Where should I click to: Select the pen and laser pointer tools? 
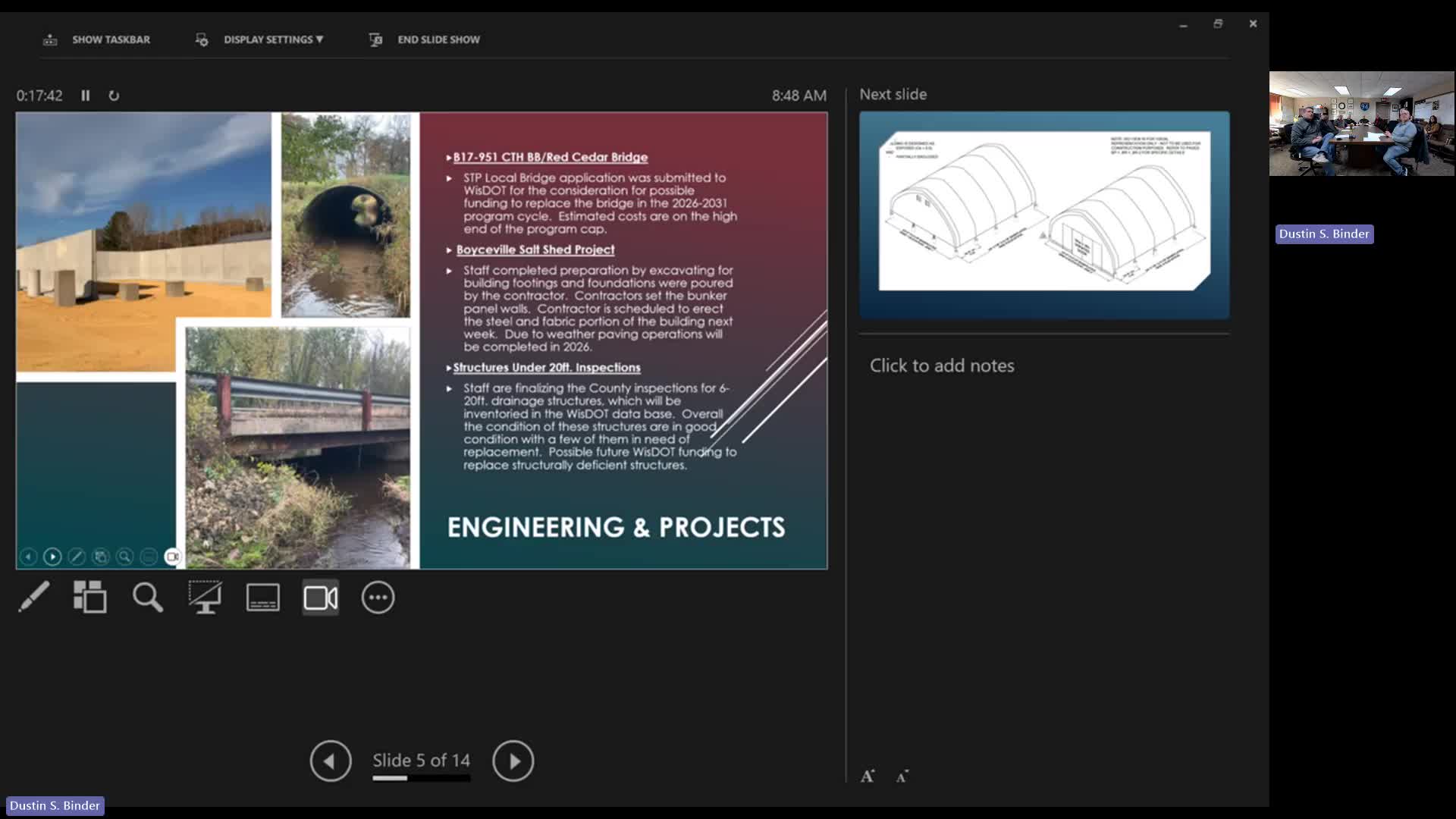tap(34, 598)
